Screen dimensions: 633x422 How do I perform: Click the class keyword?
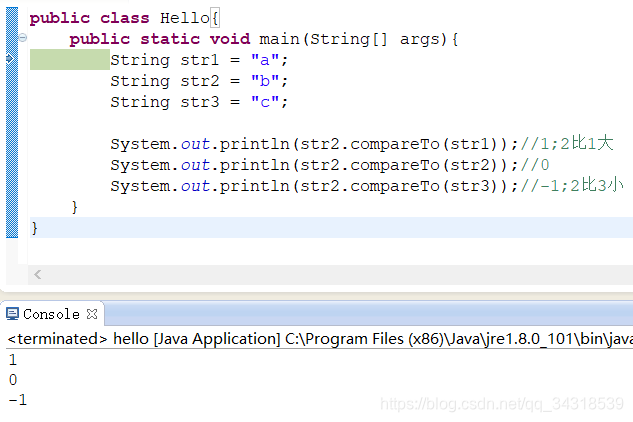pos(125,18)
